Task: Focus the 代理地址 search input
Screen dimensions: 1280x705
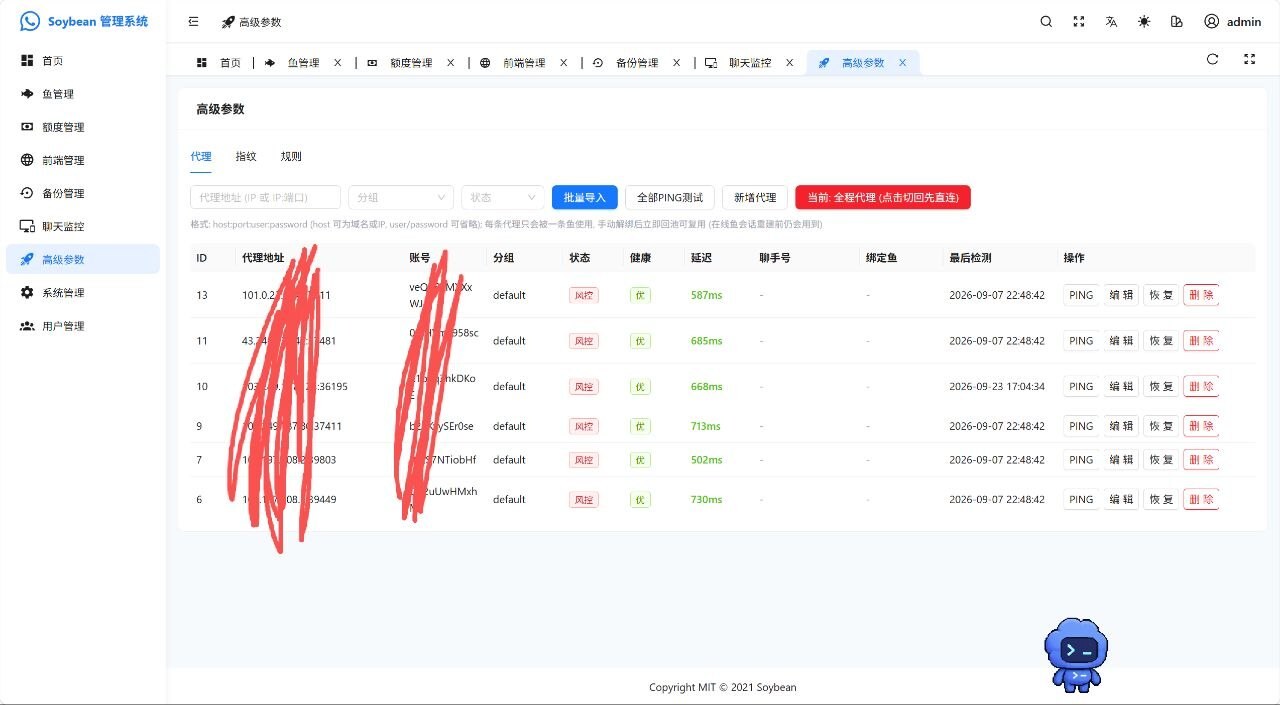Action: tap(265, 197)
